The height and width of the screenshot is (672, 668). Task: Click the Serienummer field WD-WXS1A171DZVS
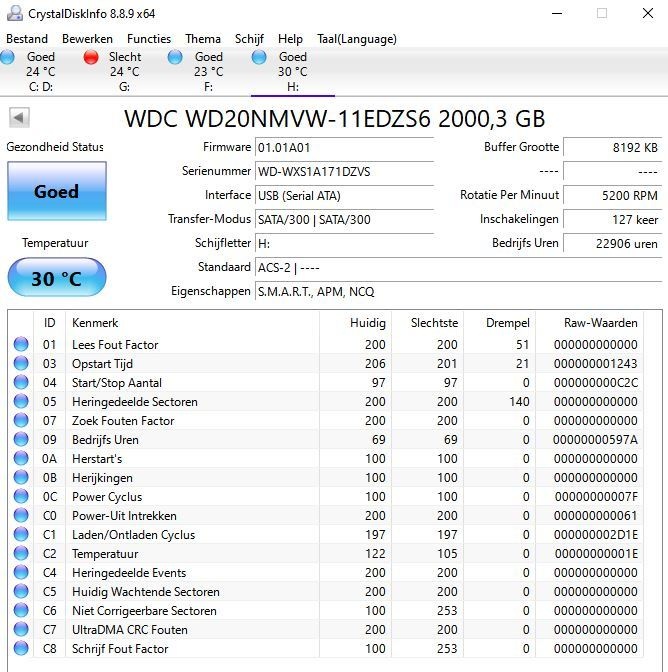344,171
